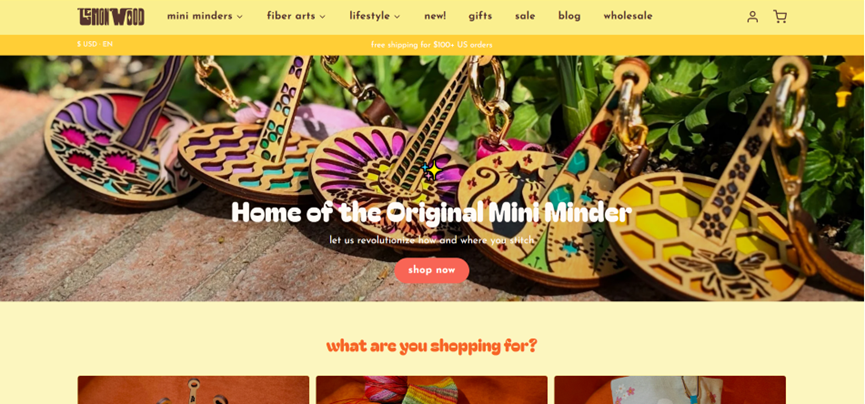Select the first orange category thumbnail
The height and width of the screenshot is (404, 865).
click(193, 390)
